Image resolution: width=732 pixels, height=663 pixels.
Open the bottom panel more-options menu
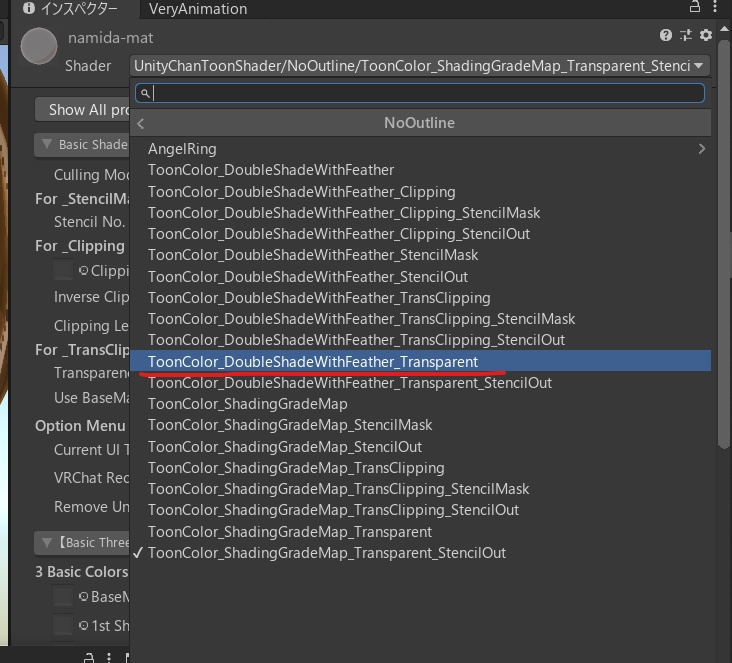[x=109, y=657]
